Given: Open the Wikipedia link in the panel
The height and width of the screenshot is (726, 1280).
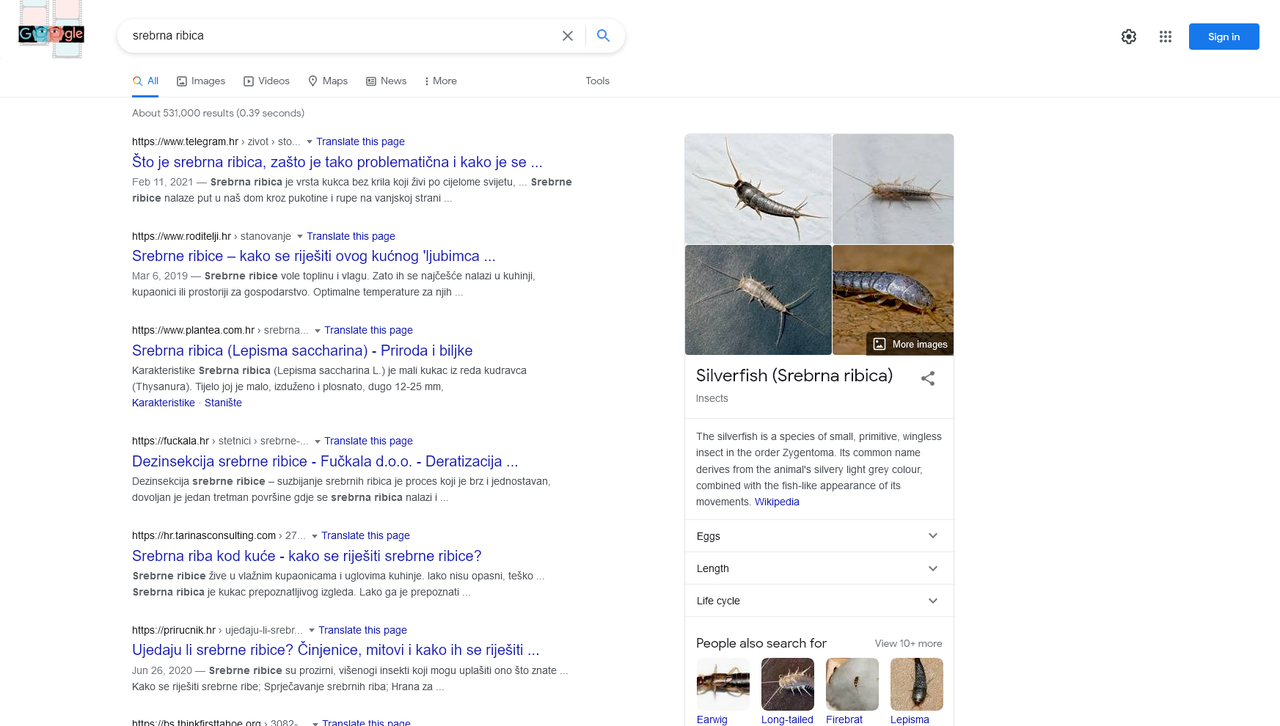Looking at the screenshot, I should pyautogui.click(x=777, y=501).
